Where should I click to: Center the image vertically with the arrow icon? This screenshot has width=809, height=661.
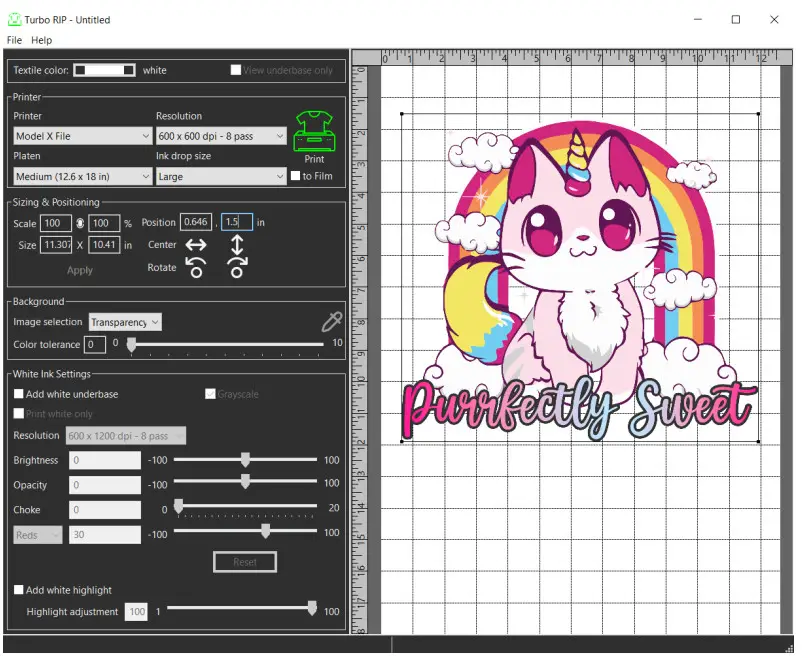pos(237,245)
